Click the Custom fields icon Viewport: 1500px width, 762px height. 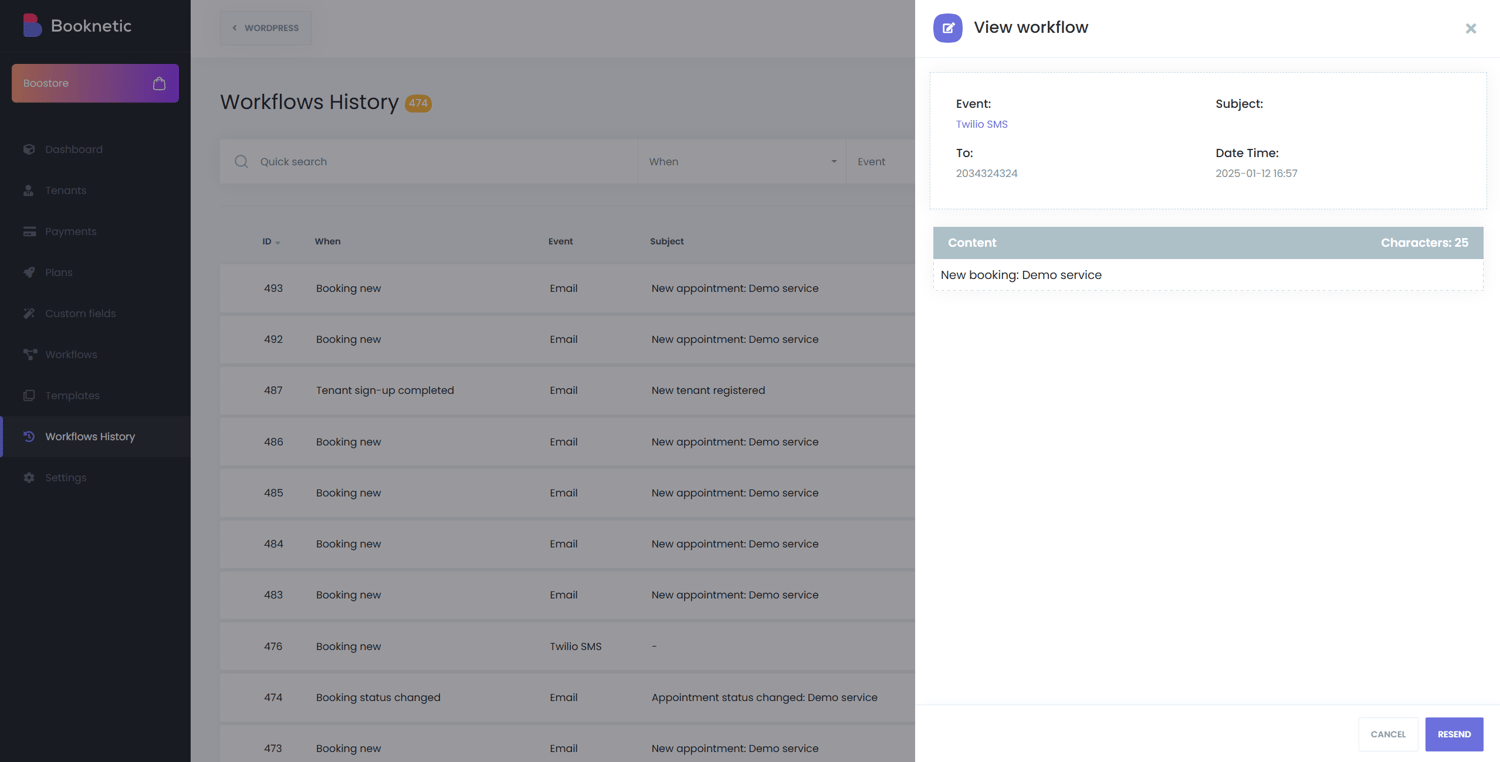coord(29,313)
